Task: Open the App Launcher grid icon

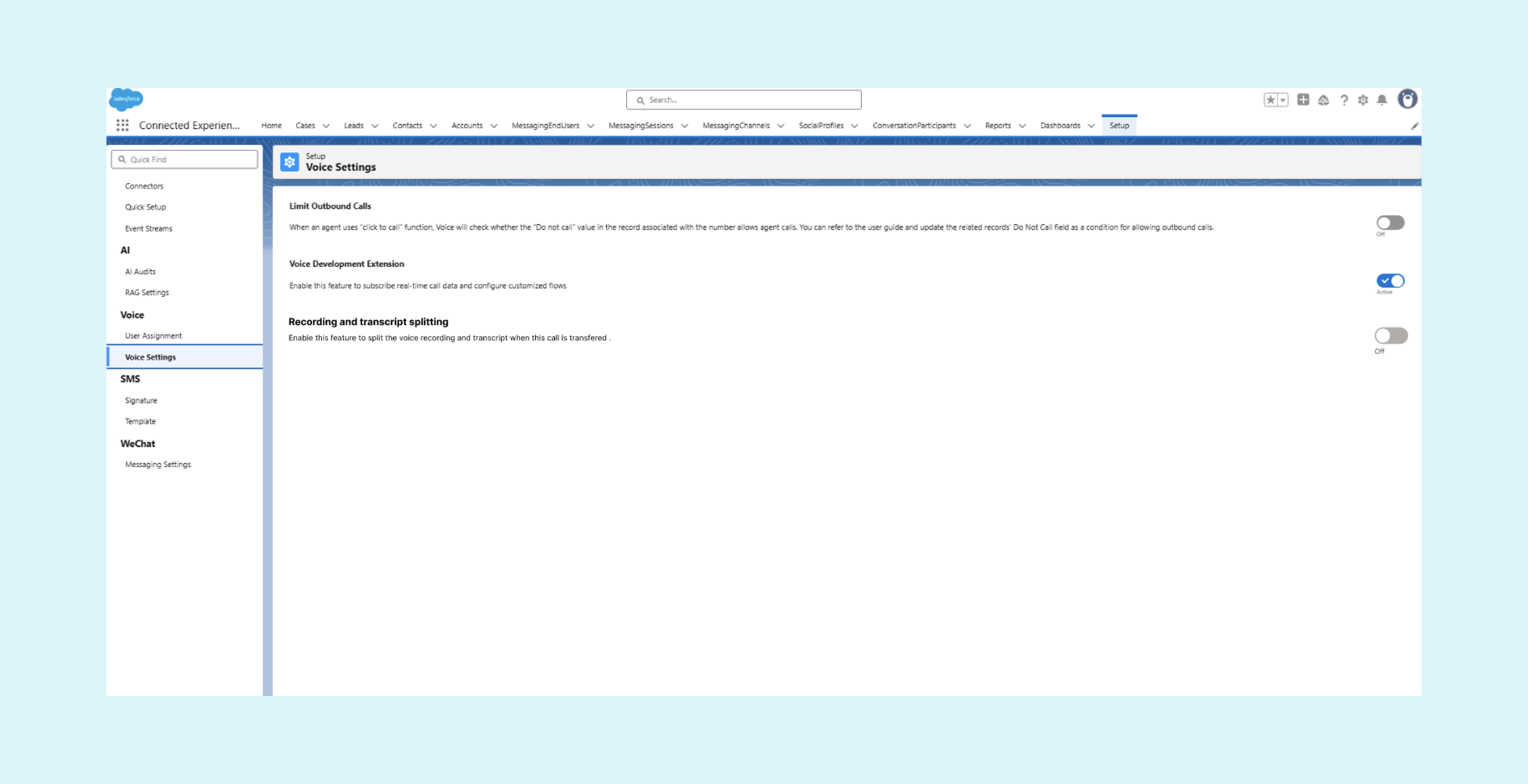Action: coord(122,125)
